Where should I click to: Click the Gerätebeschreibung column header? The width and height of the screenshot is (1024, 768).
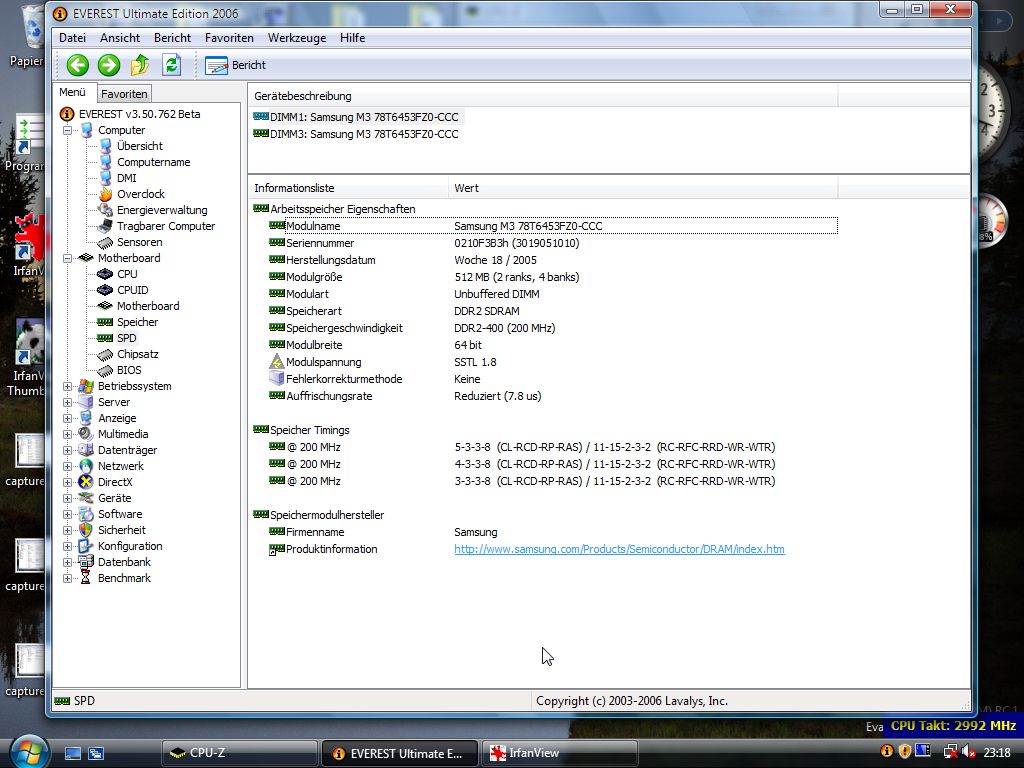tap(543, 96)
